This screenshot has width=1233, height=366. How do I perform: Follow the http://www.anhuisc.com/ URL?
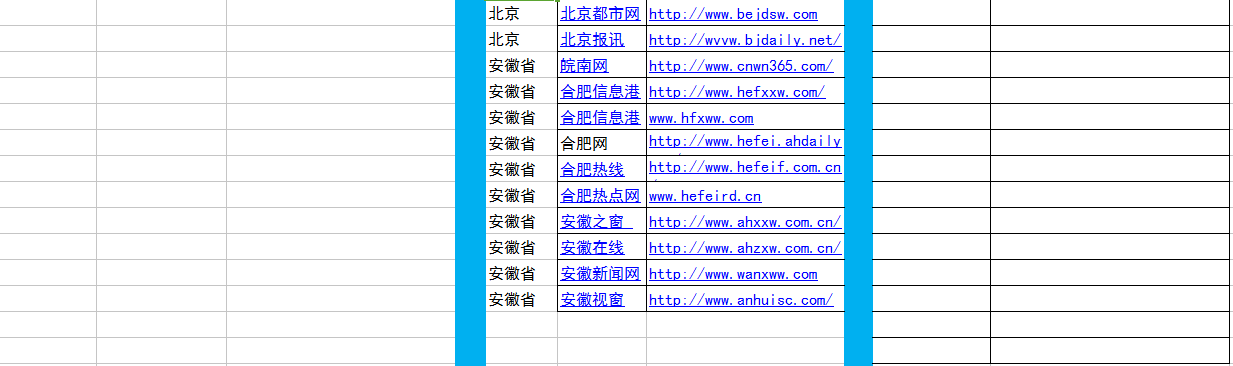(741, 300)
